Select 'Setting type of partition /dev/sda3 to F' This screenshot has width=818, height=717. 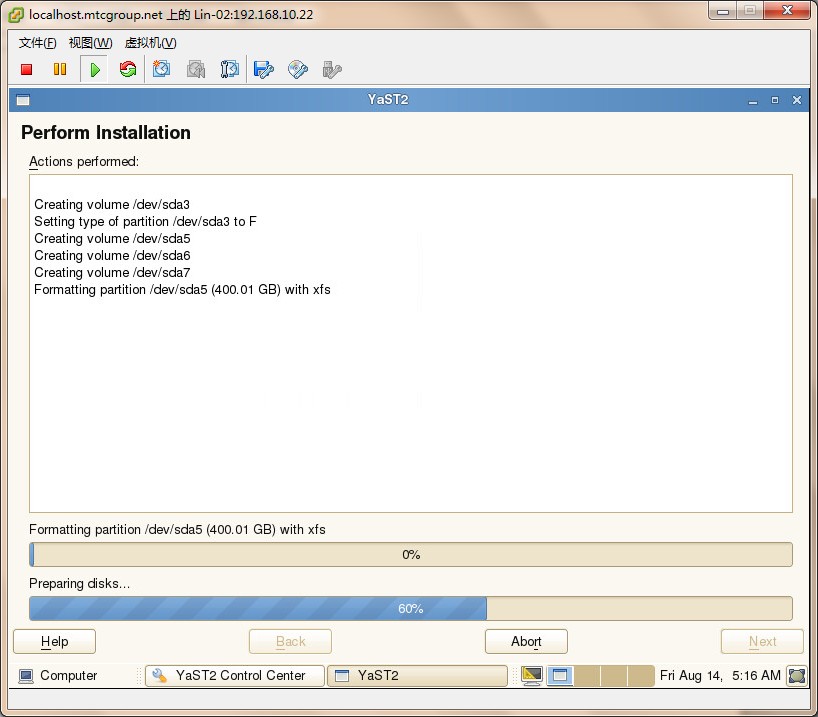coord(146,222)
